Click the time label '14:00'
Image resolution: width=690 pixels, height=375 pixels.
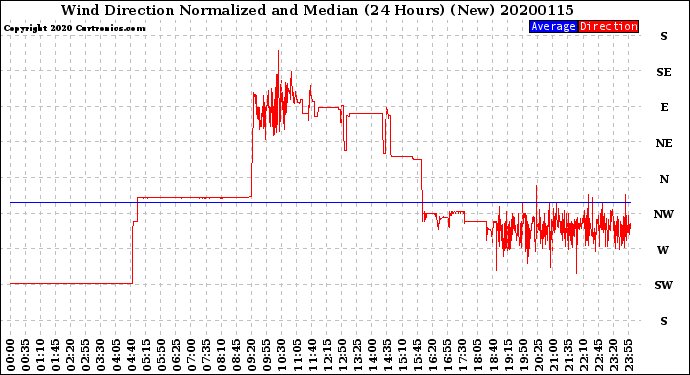371,355
